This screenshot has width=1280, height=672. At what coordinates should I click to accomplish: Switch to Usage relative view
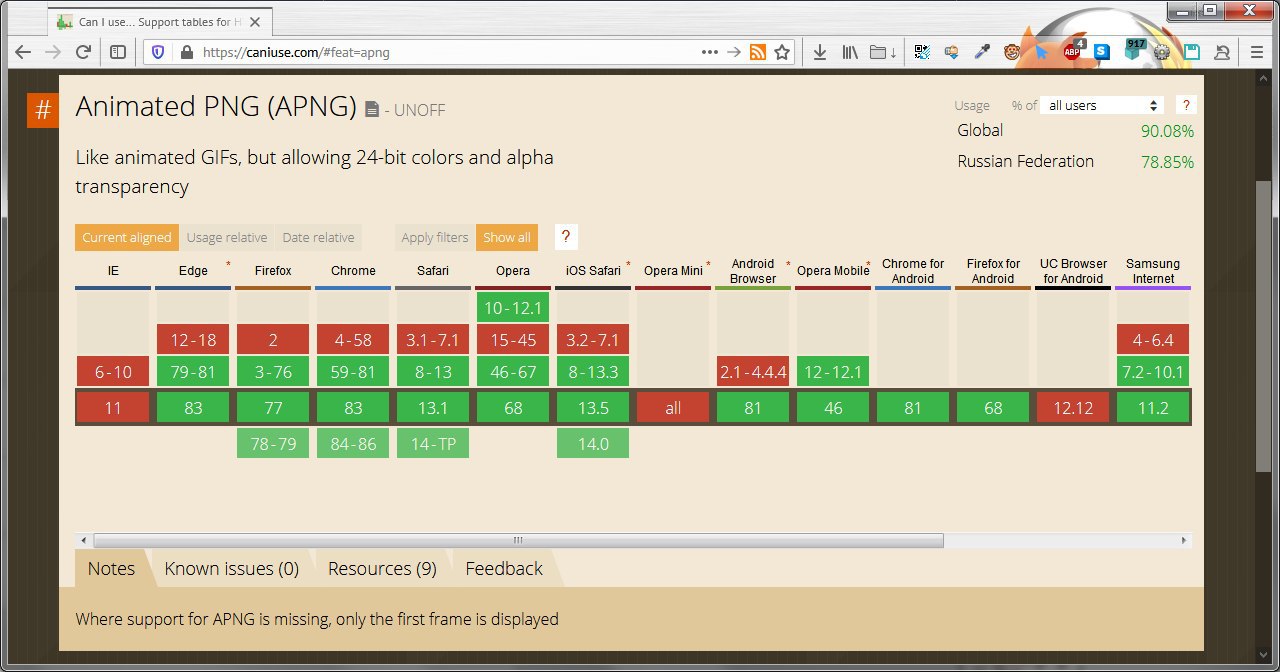tap(227, 237)
